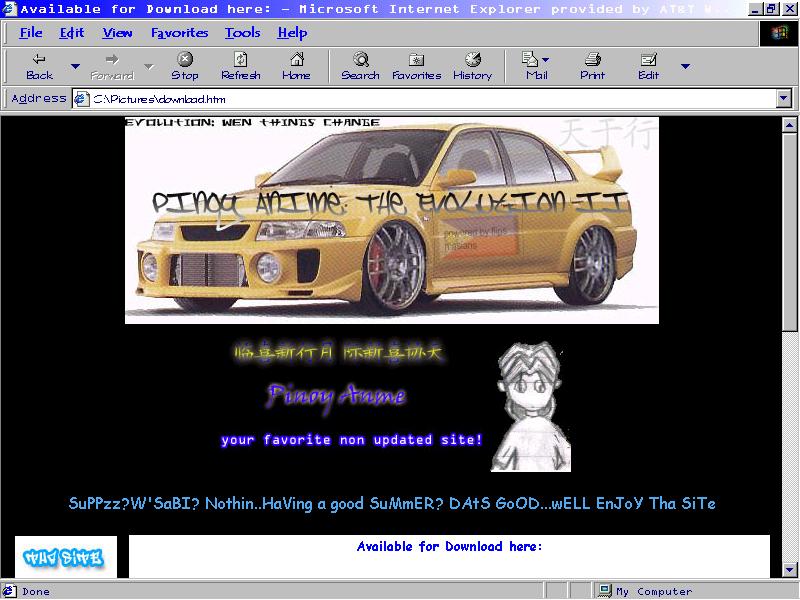Stop loading with the Stop button
This screenshot has width=800, height=600.
pos(185,66)
